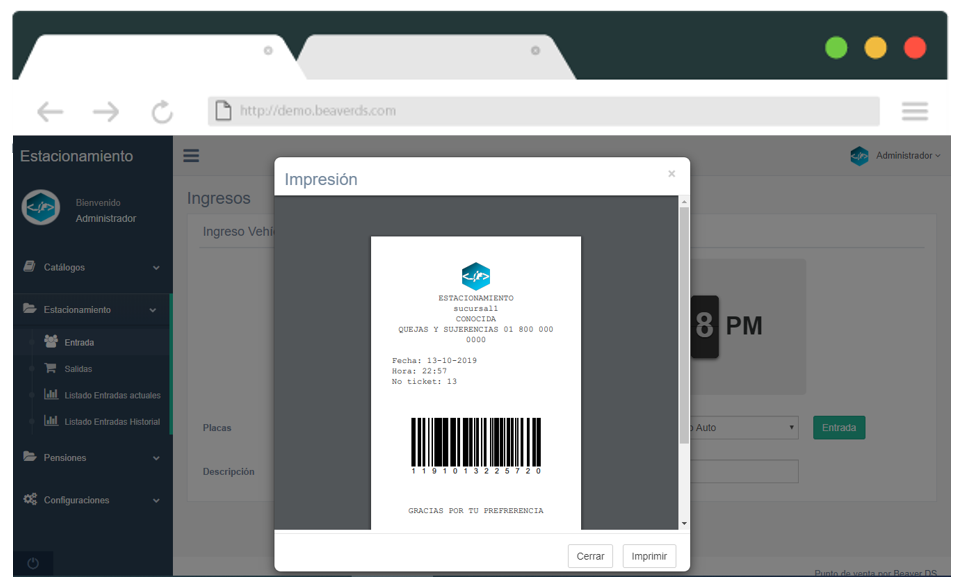Open the Salidas menu item
969x577 pixels.
(x=78, y=369)
